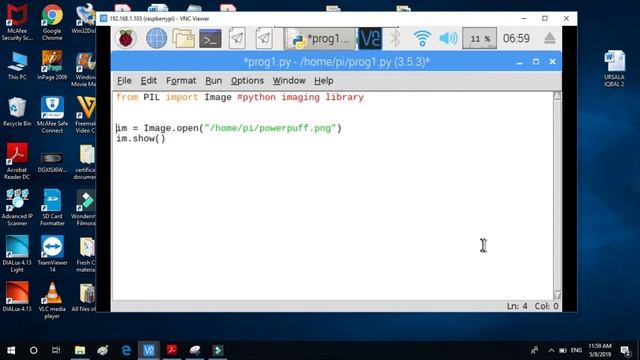Image resolution: width=640 pixels, height=360 pixels.
Task: Open the IDLE Format menu
Action: tap(181, 81)
